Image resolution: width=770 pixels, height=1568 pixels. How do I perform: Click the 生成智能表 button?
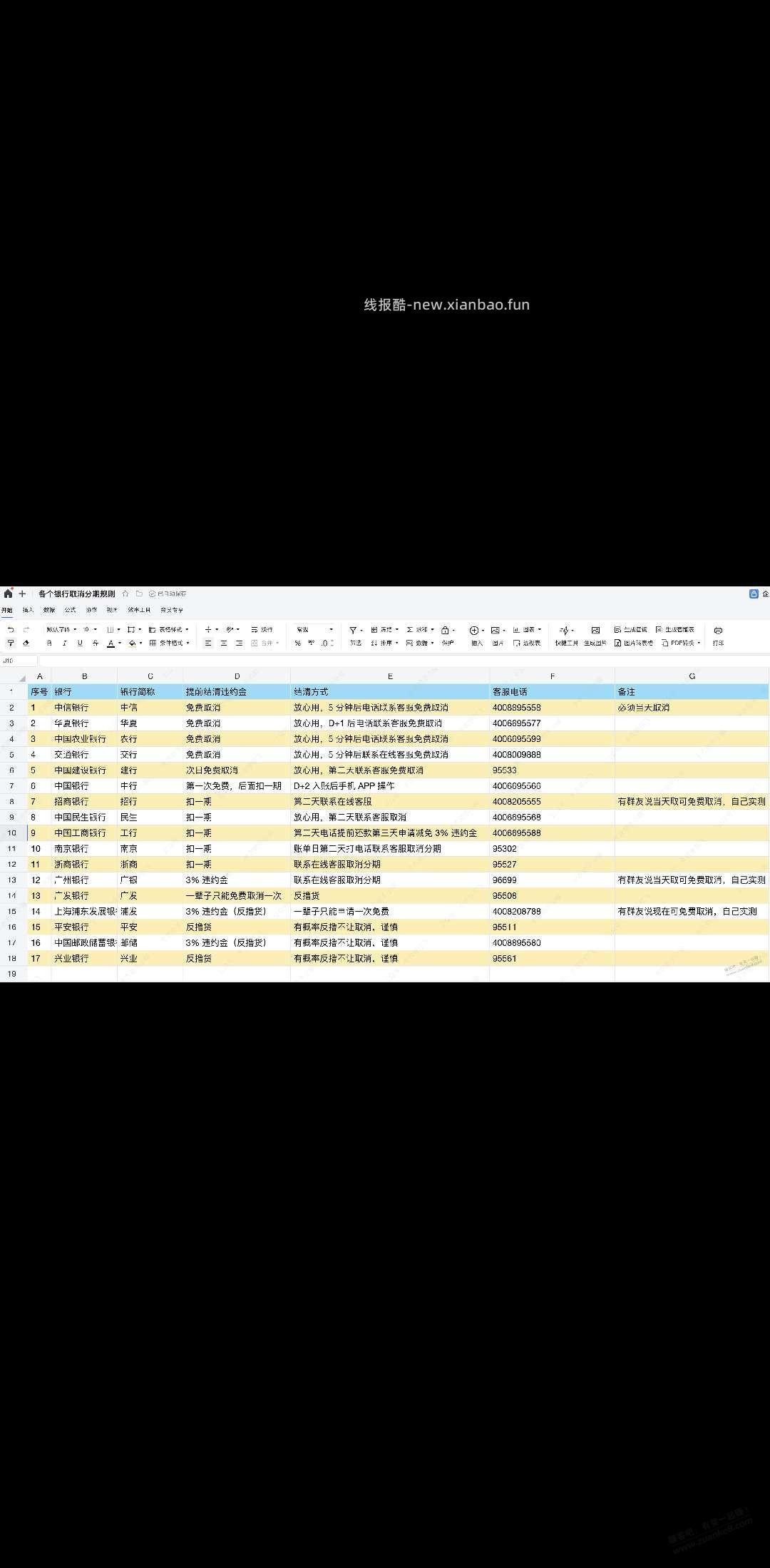coord(675,630)
